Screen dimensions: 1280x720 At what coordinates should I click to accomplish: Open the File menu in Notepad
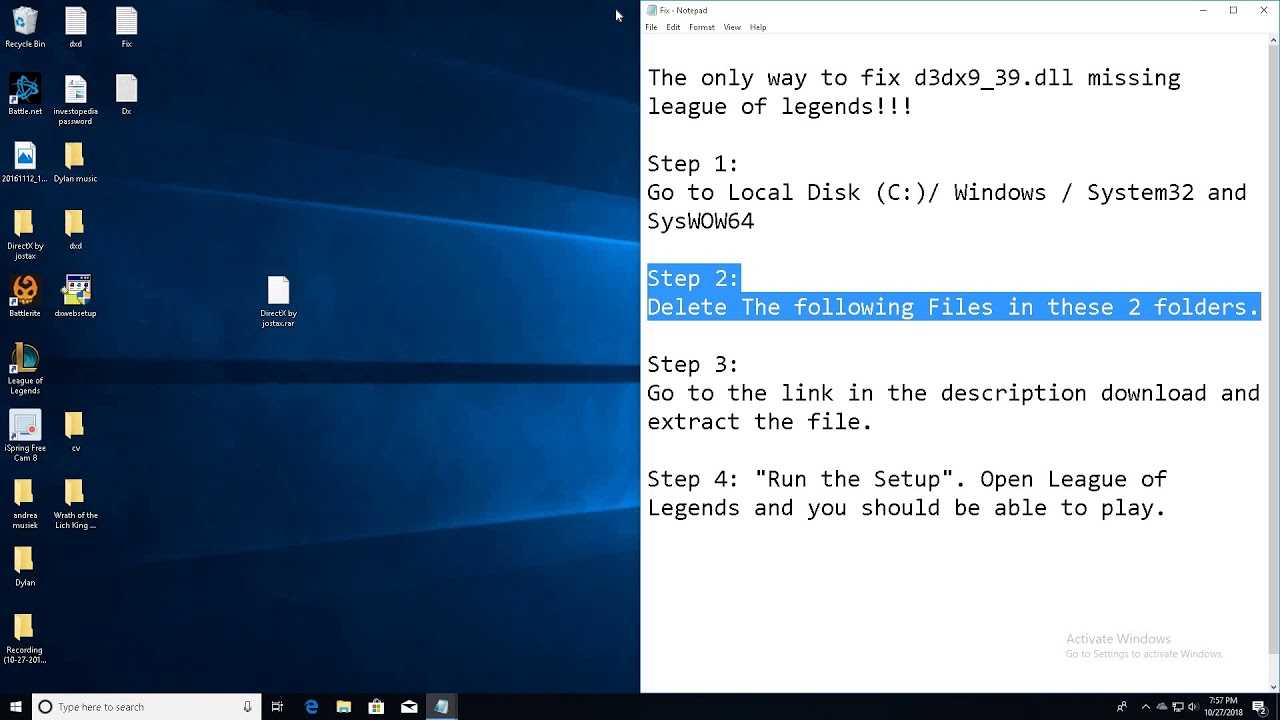pos(653,27)
